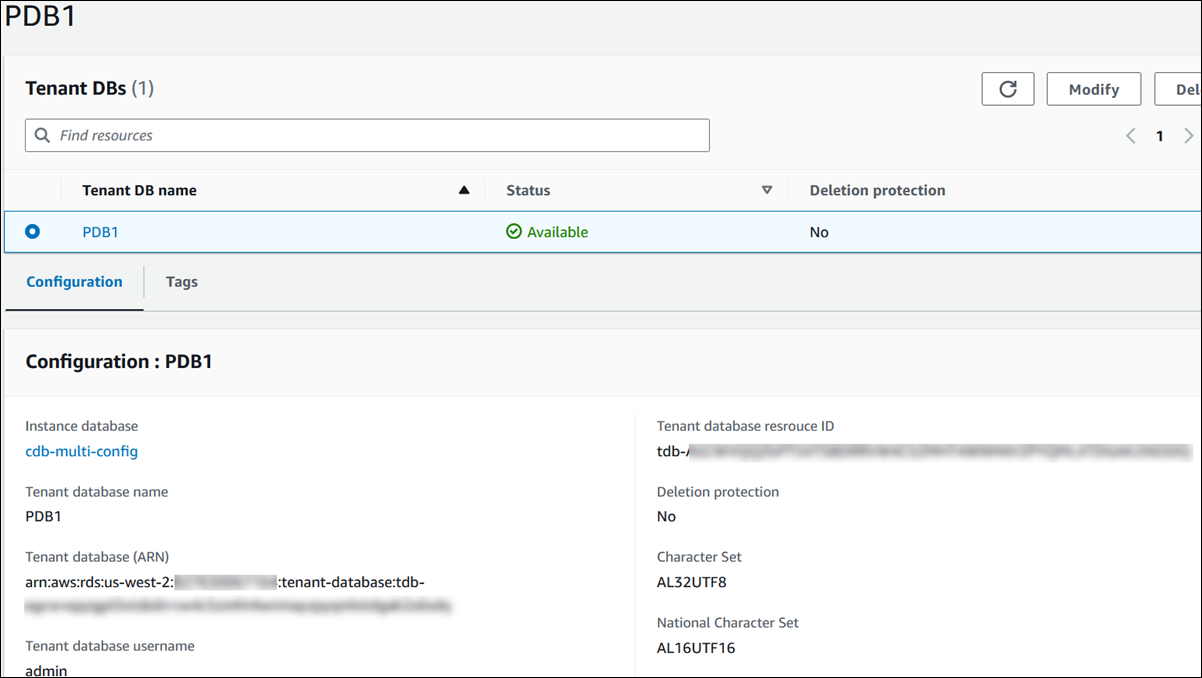Click the green Available status icon
Image resolution: width=1202 pixels, height=678 pixels.
pyautogui.click(x=513, y=231)
